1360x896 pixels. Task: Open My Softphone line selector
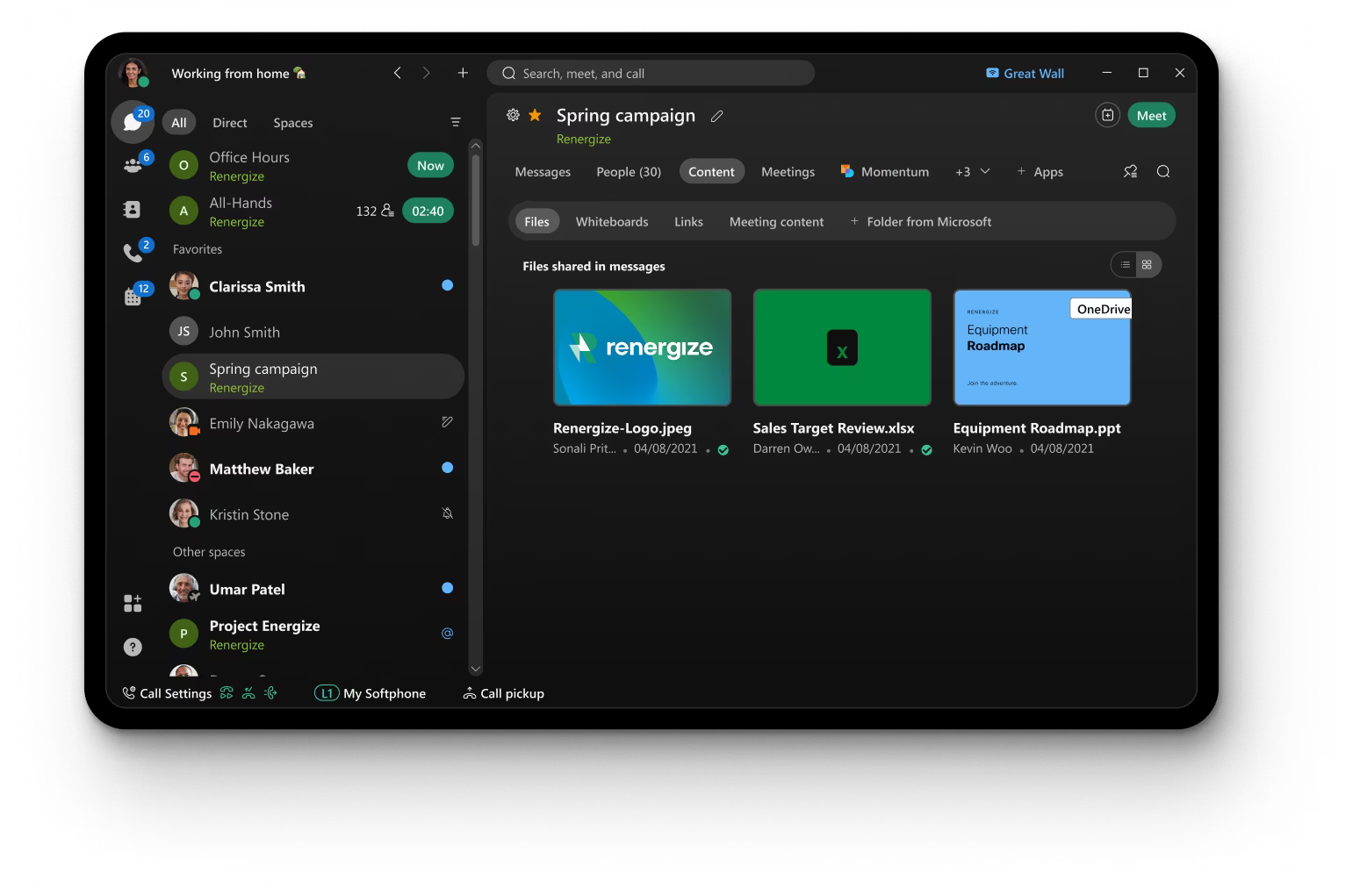pyautogui.click(x=370, y=693)
